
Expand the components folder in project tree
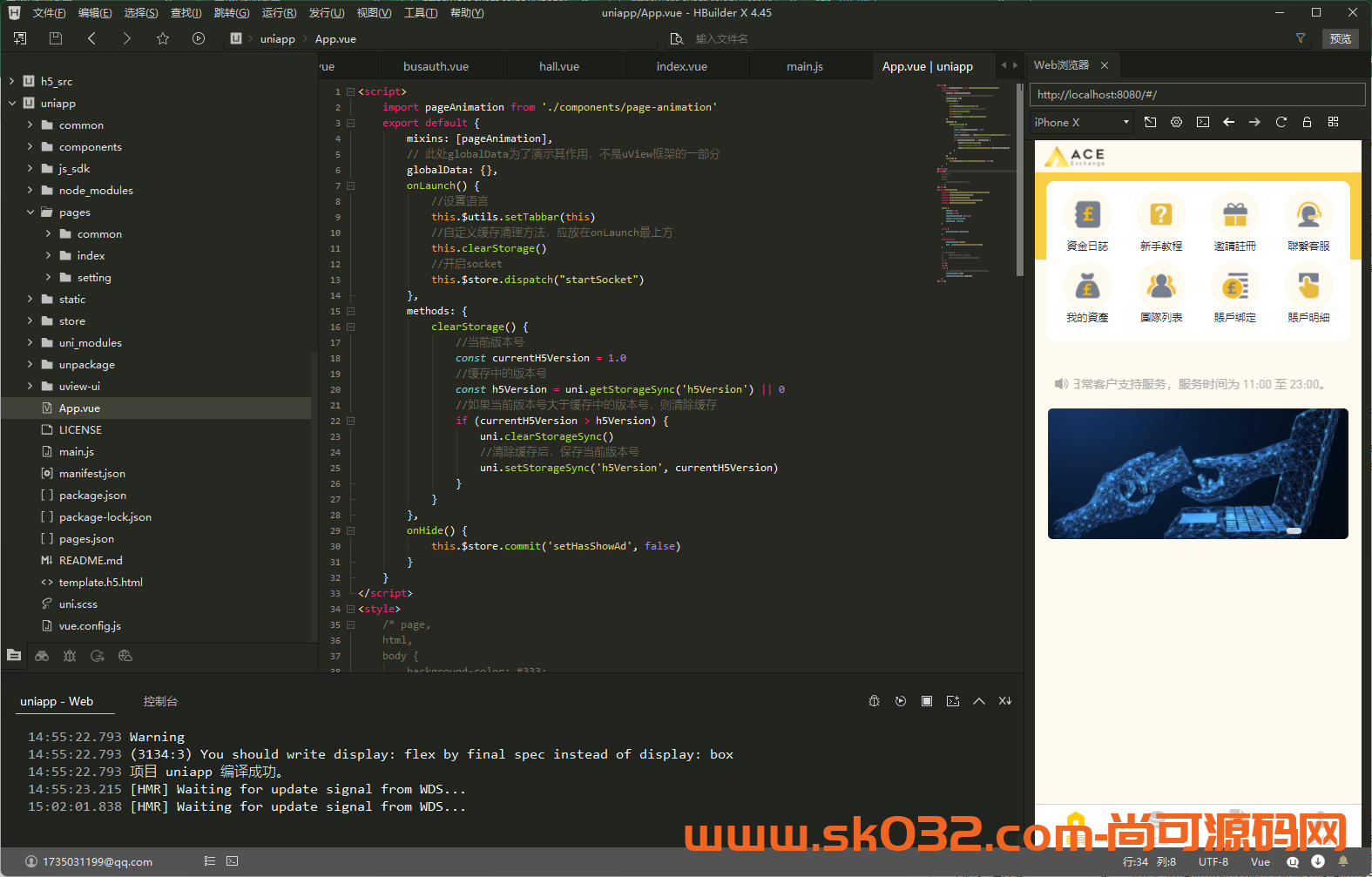click(x=30, y=147)
